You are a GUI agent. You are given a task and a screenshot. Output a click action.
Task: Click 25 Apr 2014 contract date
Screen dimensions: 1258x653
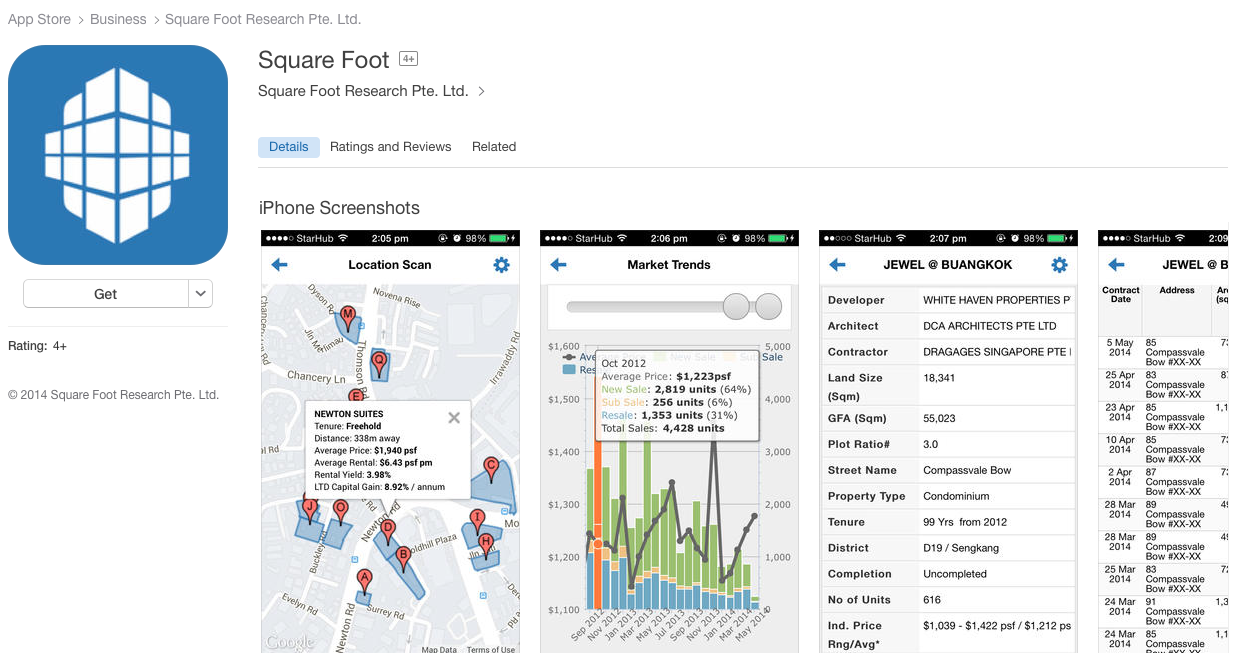click(1120, 379)
